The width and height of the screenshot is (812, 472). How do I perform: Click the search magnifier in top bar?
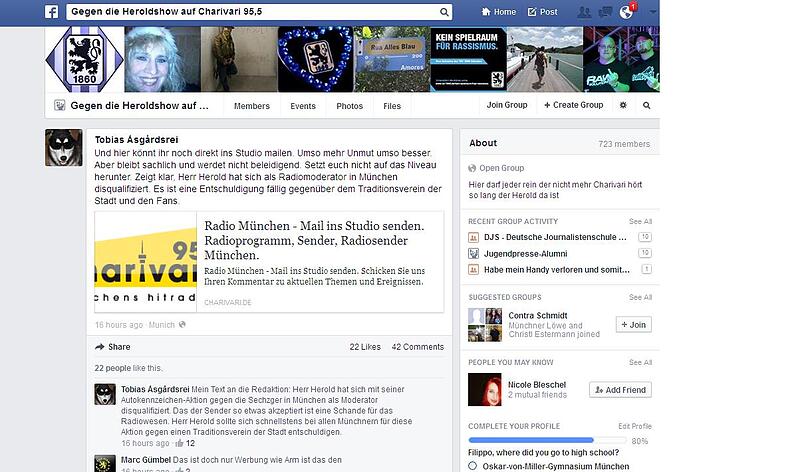(444, 12)
